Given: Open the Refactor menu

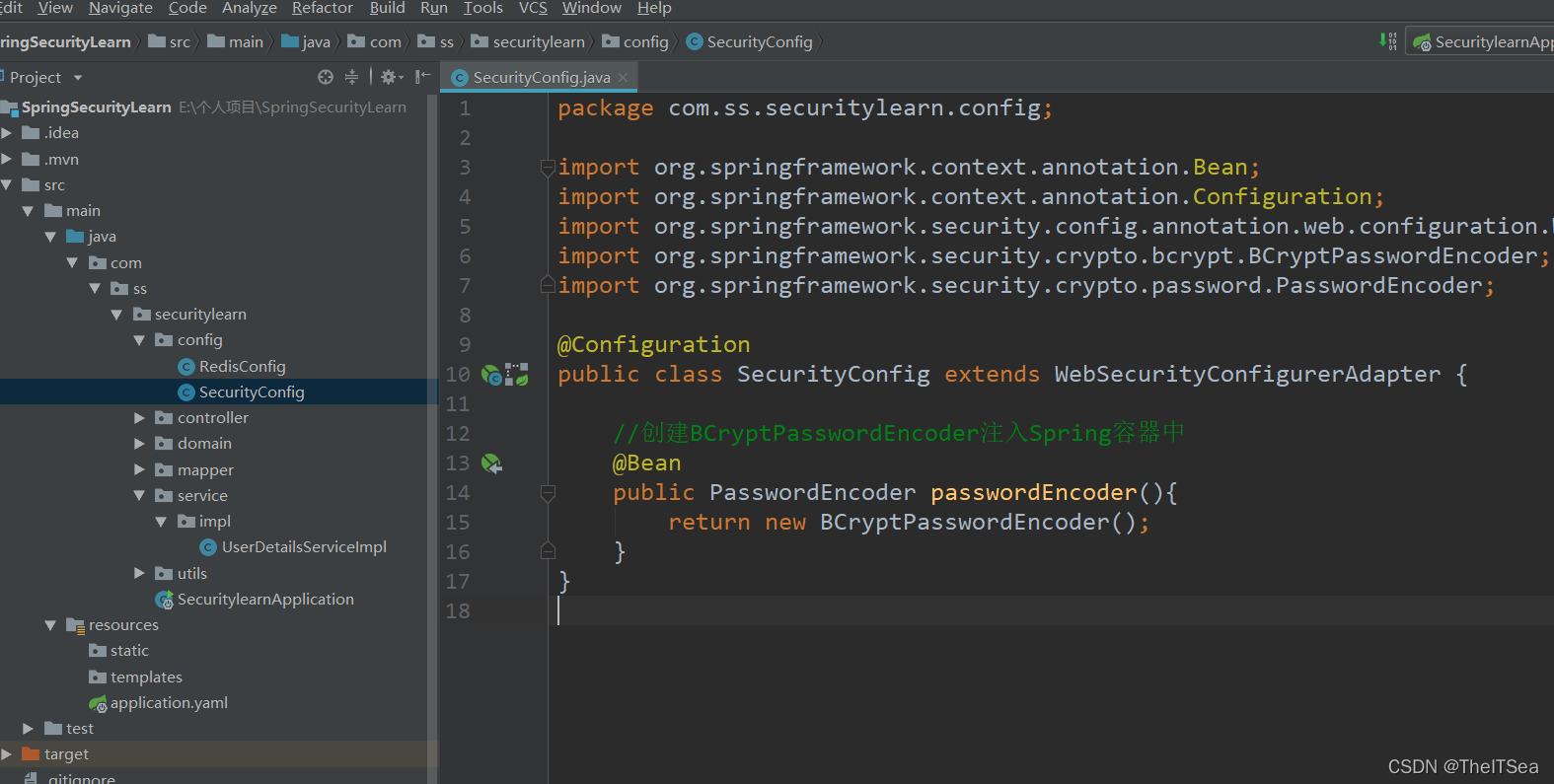Looking at the screenshot, I should [x=323, y=8].
